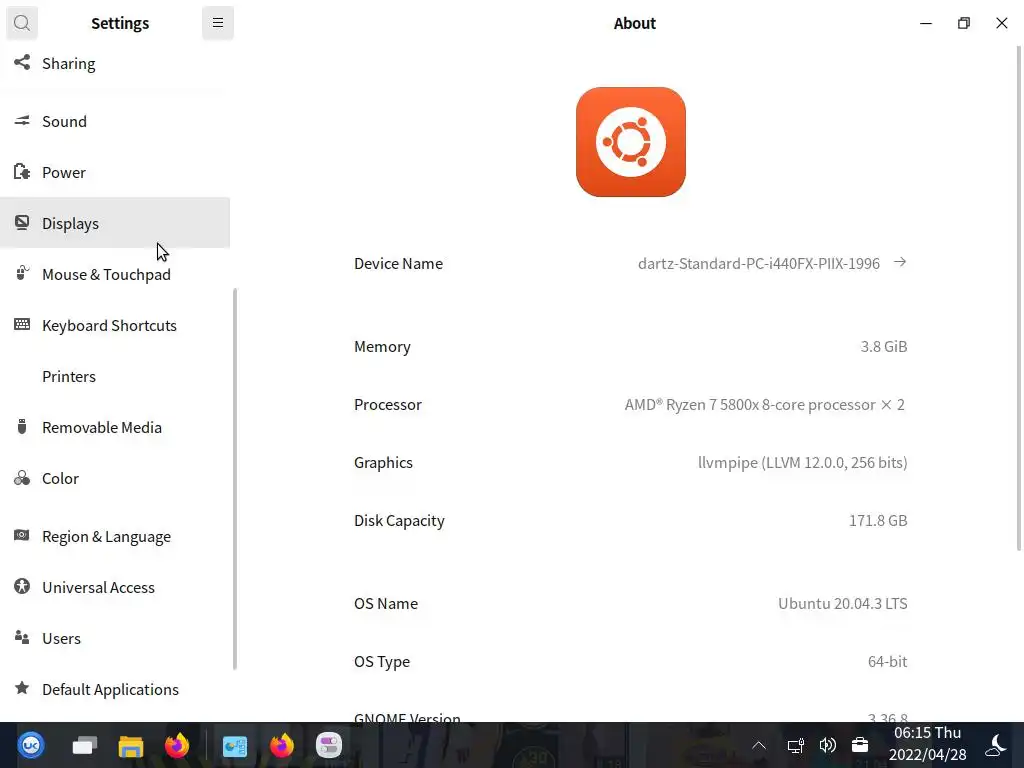Click the 171.8 GB disk capacity
The width and height of the screenshot is (1024, 768).
coord(878,520)
